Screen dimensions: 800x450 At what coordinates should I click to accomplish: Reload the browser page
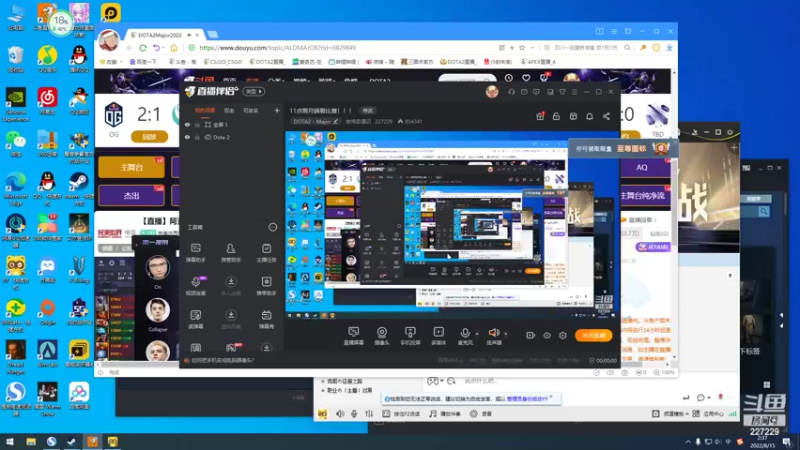[x=143, y=47]
